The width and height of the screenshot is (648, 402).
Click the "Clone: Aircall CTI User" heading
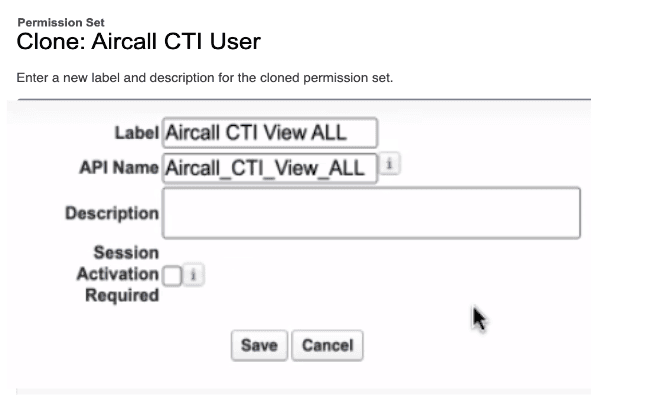[138, 42]
